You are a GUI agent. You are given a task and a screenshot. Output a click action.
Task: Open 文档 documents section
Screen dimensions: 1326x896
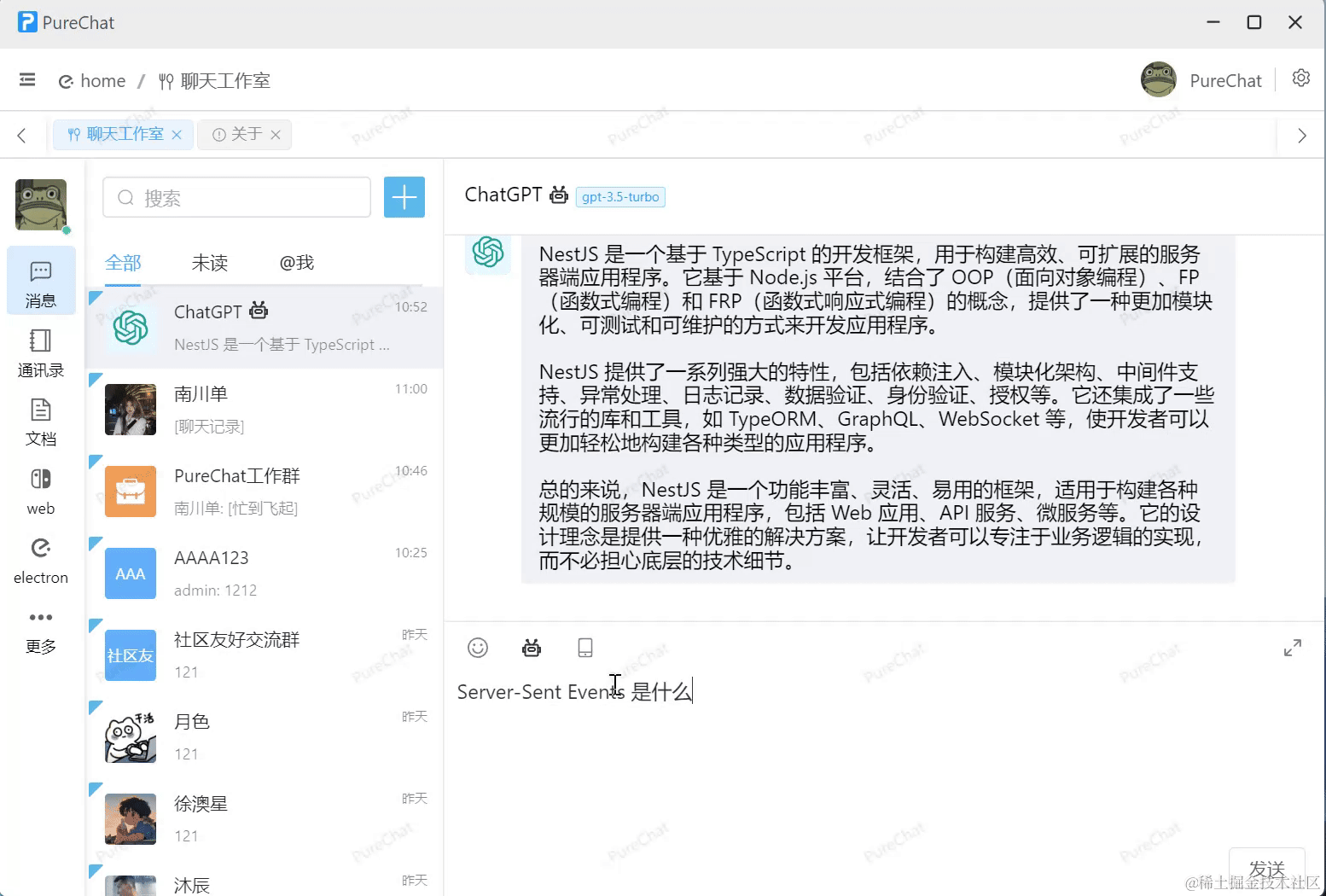(41, 422)
